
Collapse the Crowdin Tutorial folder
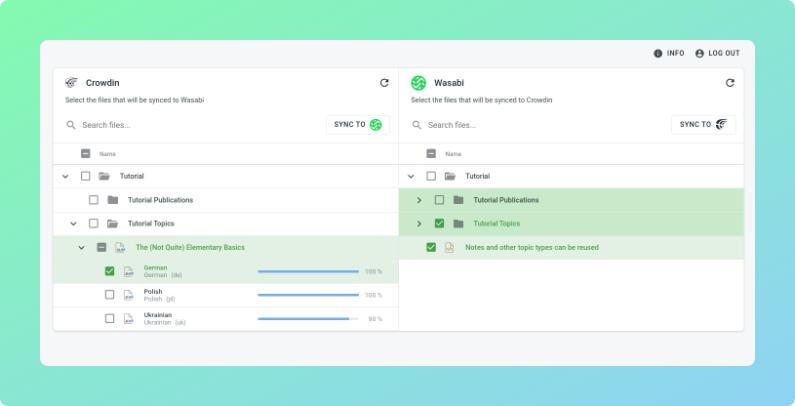click(x=65, y=176)
